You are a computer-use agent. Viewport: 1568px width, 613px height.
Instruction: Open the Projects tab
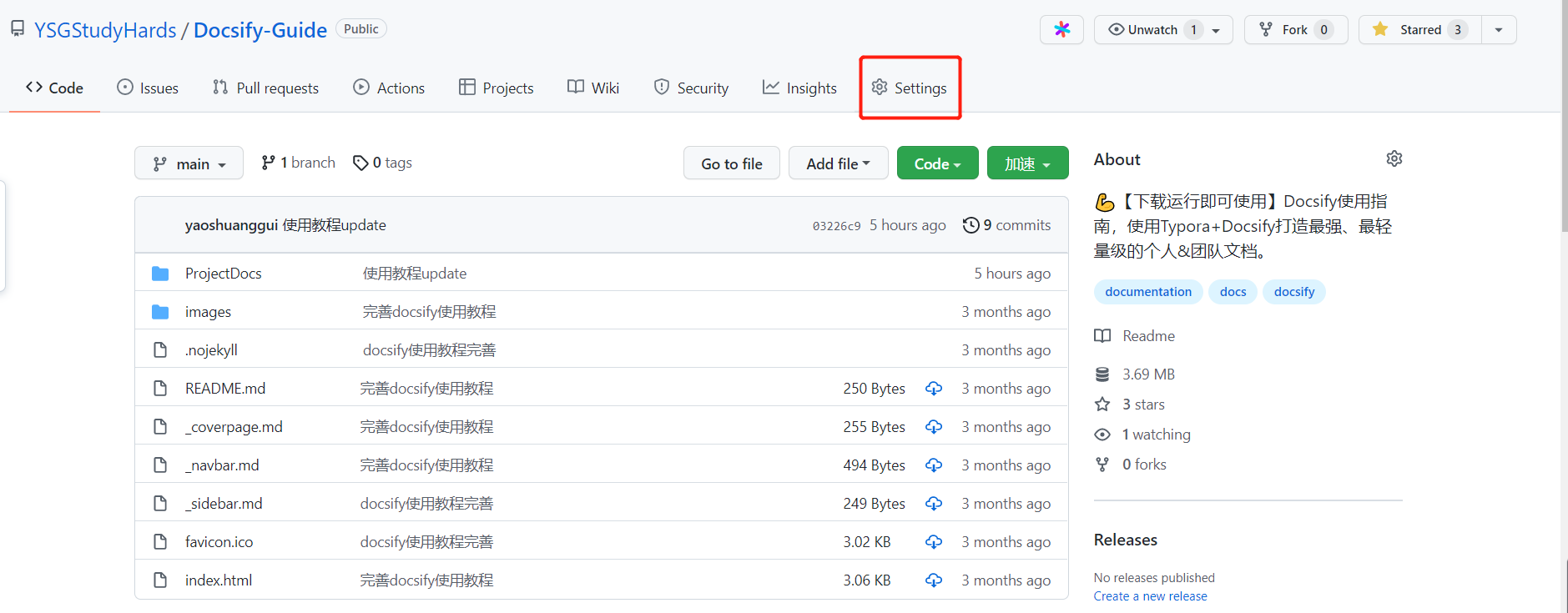coord(497,88)
